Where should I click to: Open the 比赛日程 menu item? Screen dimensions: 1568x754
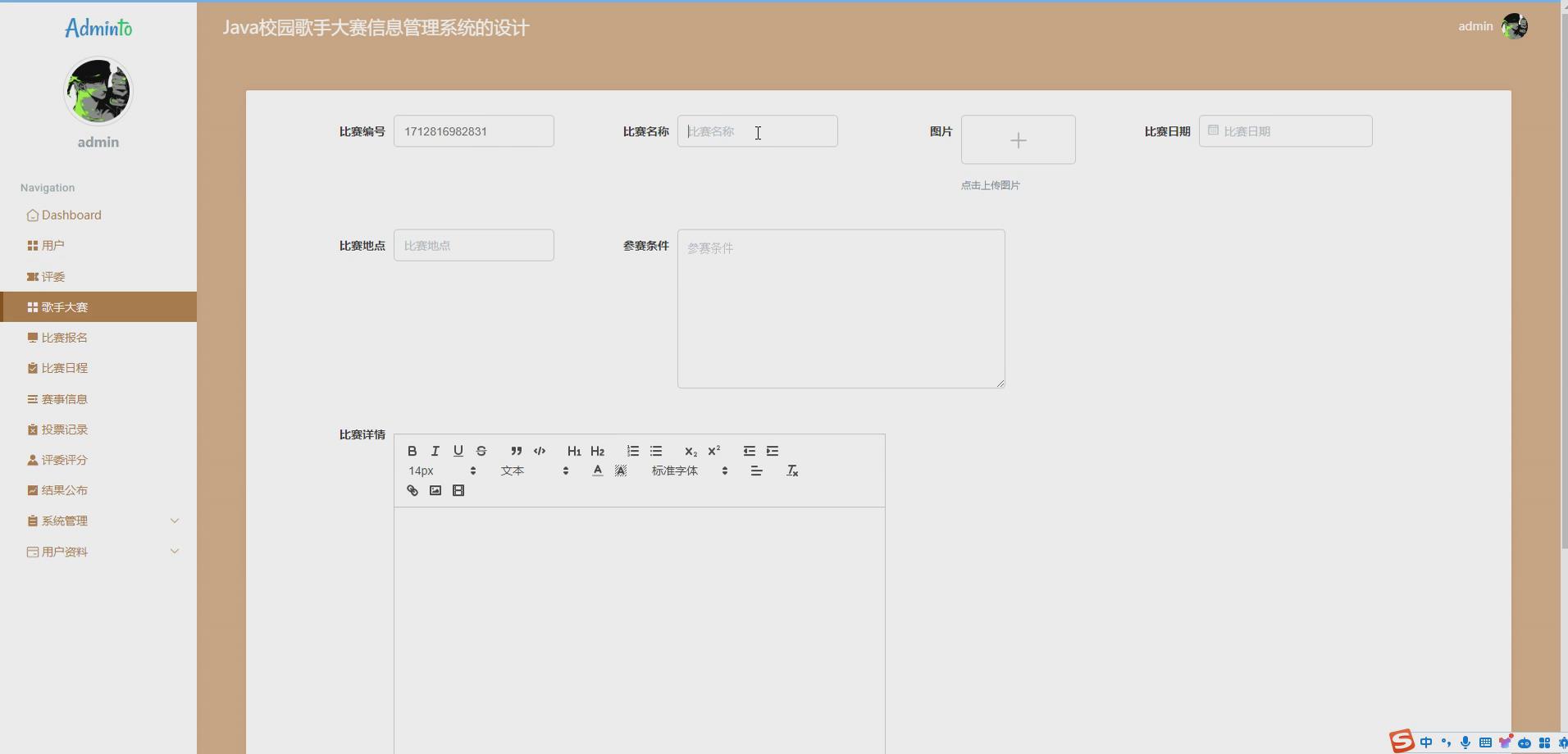click(98, 368)
